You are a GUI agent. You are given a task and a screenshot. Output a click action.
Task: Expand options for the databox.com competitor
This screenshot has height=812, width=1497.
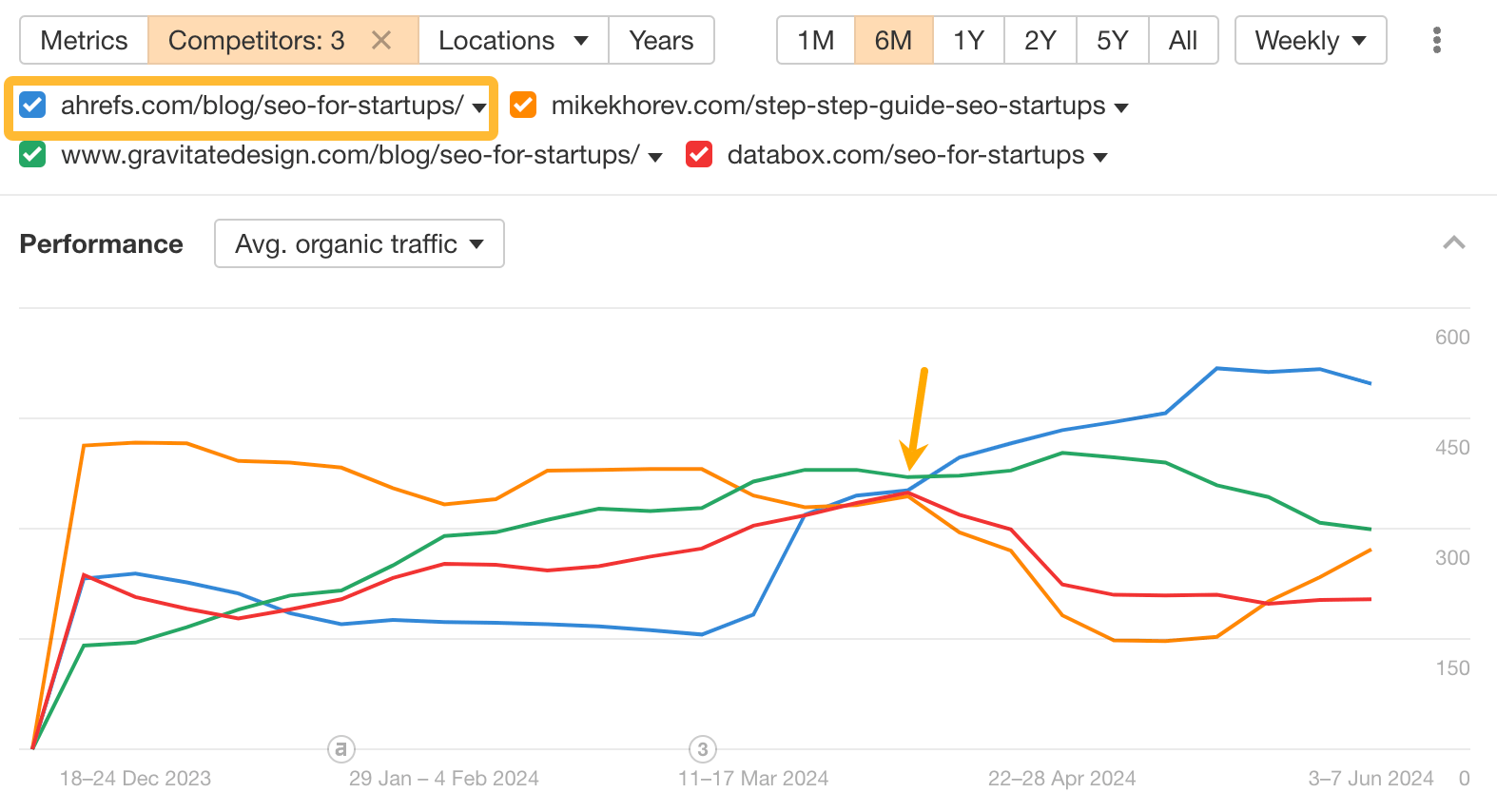(1098, 158)
